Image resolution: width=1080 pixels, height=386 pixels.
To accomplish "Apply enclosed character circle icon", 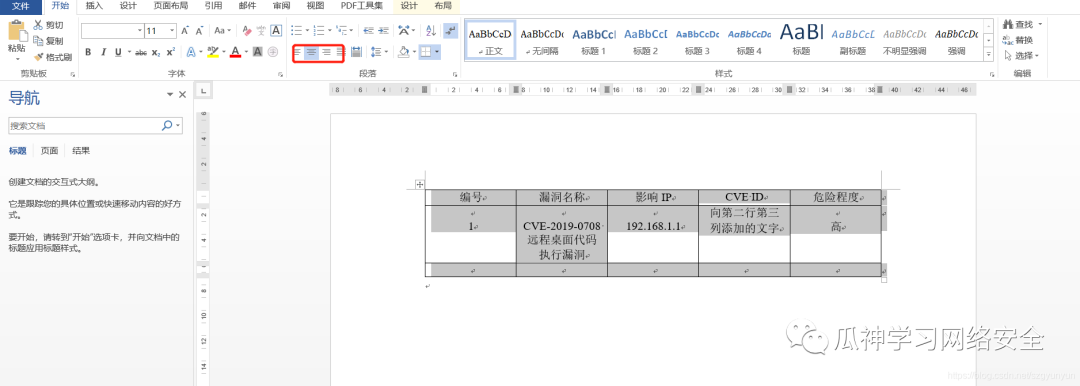I will click(x=273, y=52).
